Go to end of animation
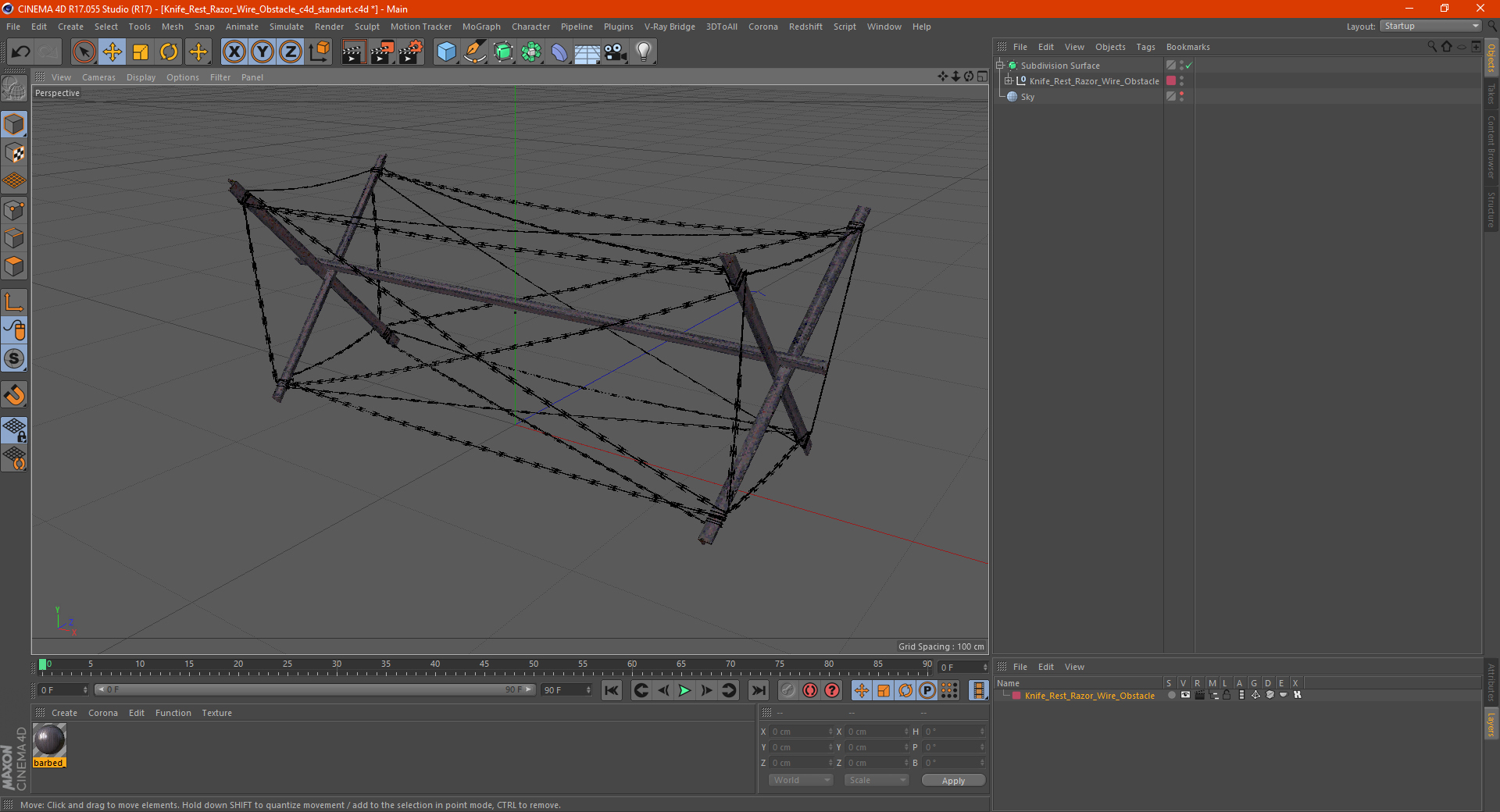 758,690
